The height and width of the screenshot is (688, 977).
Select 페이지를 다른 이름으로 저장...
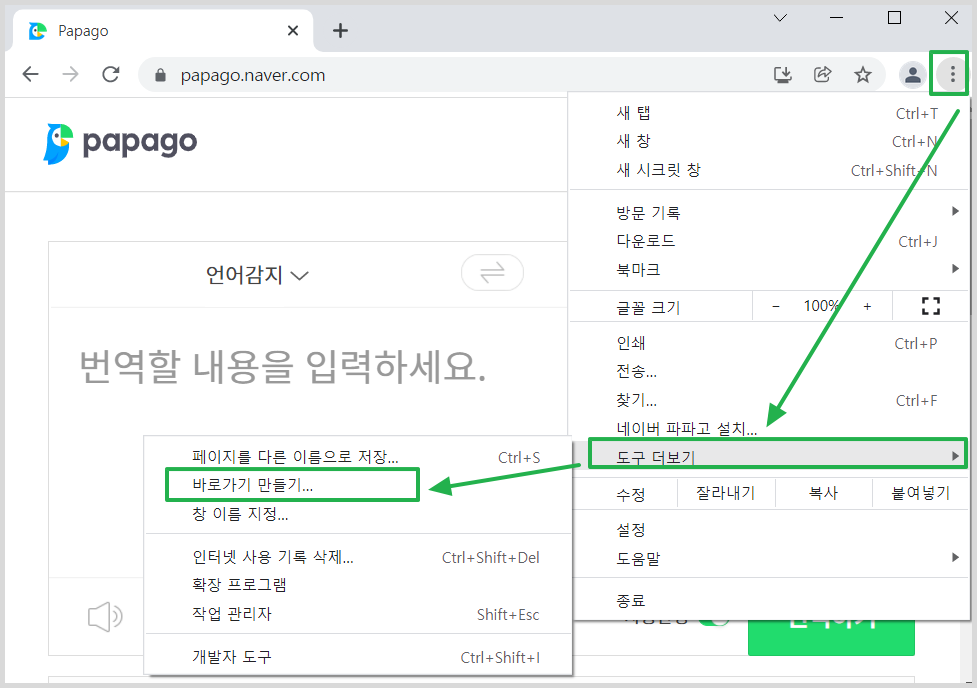coord(358,456)
